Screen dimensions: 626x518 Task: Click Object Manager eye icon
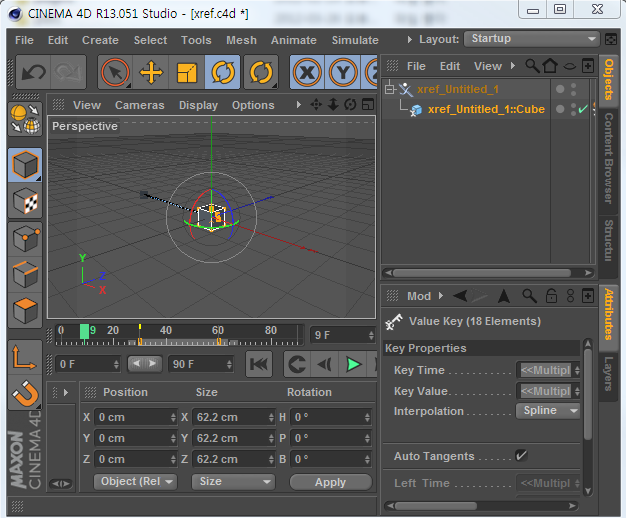coord(569,66)
